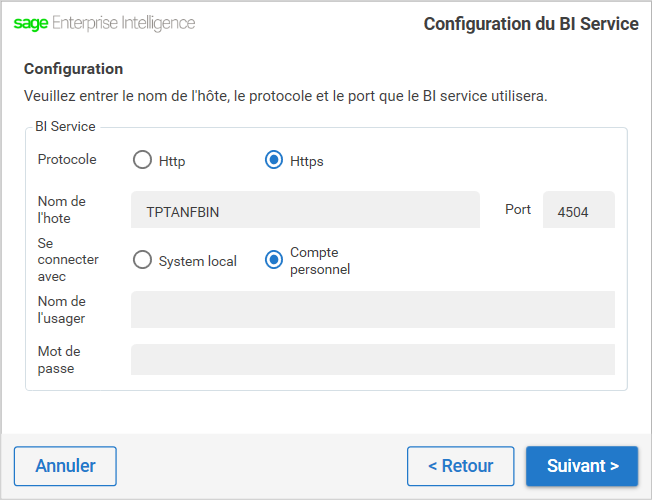The height and width of the screenshot is (500, 652).
Task: Choose the Https protocol option
Action: point(274,160)
